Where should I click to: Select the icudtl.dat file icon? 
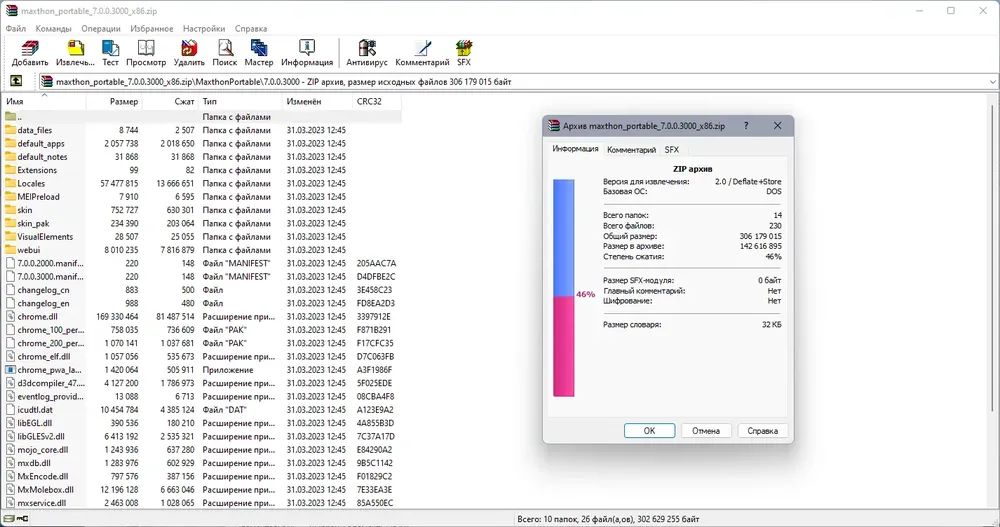[x=10, y=410]
